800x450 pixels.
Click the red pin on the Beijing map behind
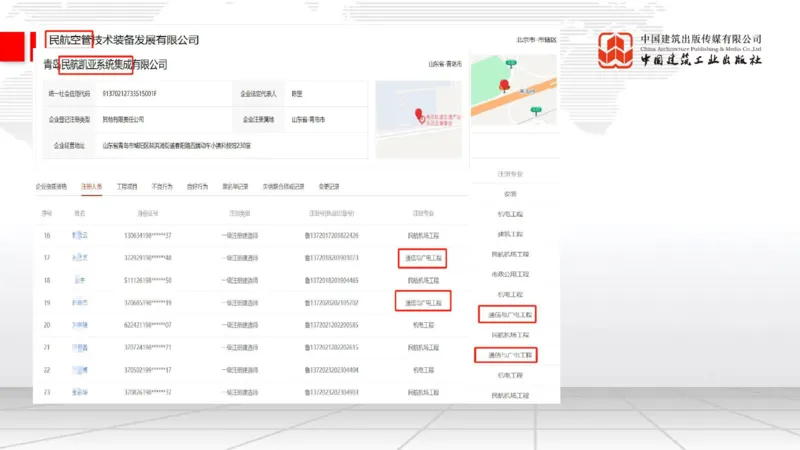pyautogui.click(x=504, y=86)
